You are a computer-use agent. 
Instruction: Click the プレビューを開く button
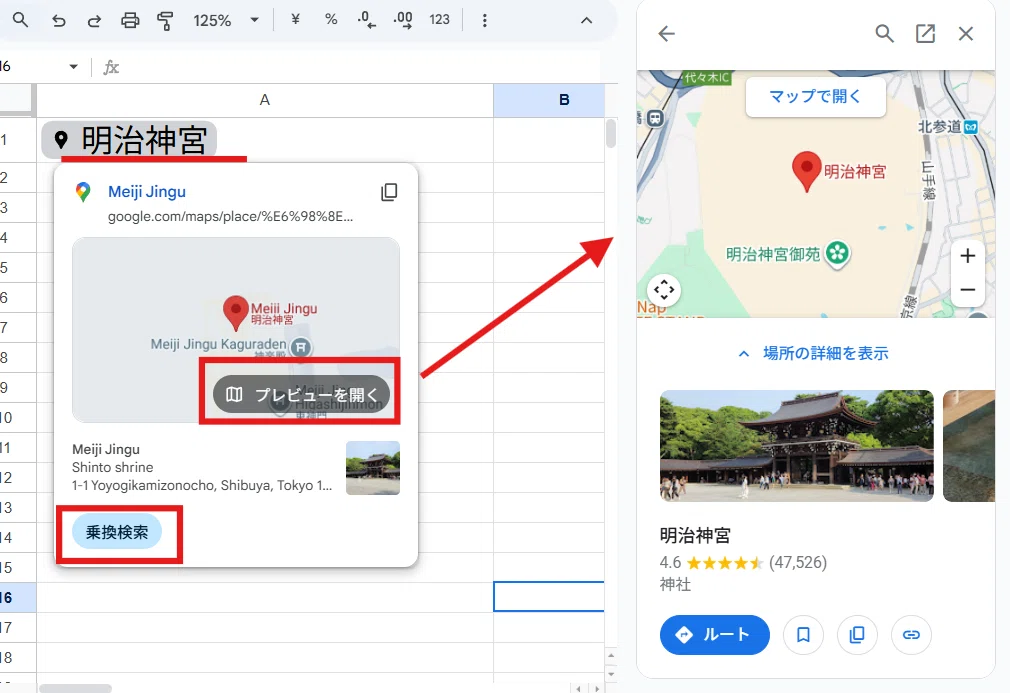tap(301, 394)
